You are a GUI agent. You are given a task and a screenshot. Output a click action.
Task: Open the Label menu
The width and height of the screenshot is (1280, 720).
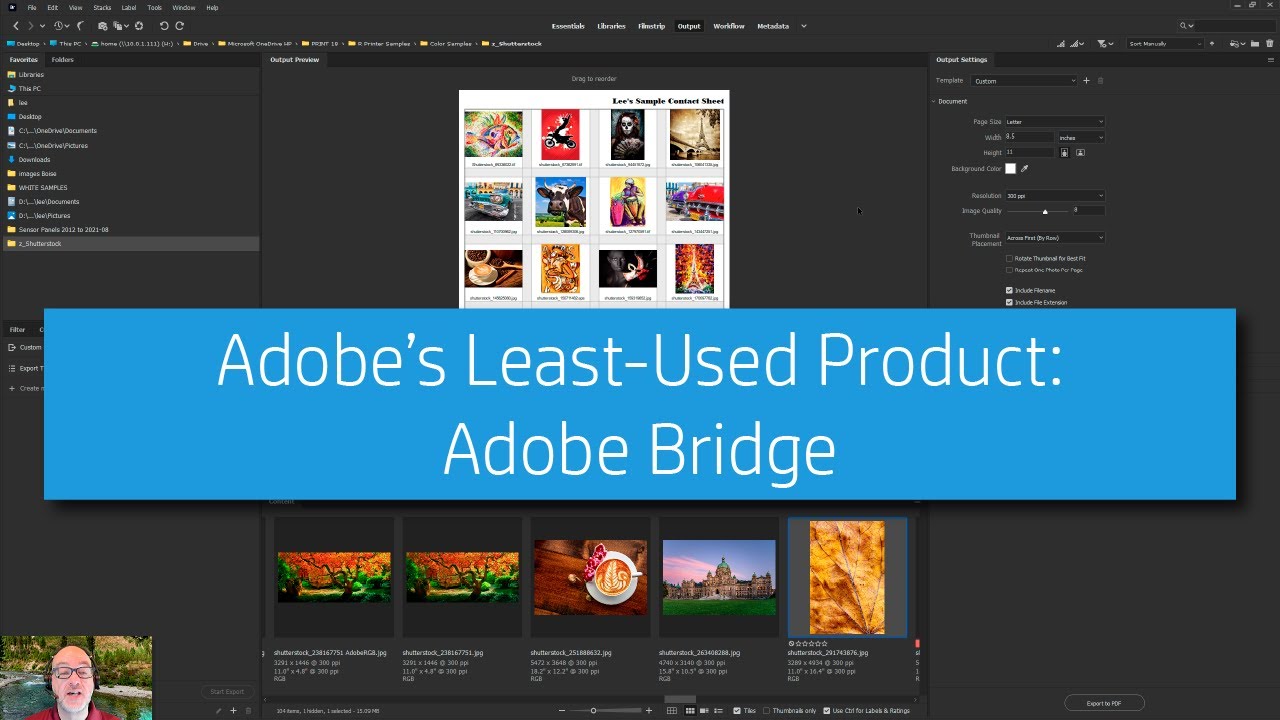pos(129,7)
